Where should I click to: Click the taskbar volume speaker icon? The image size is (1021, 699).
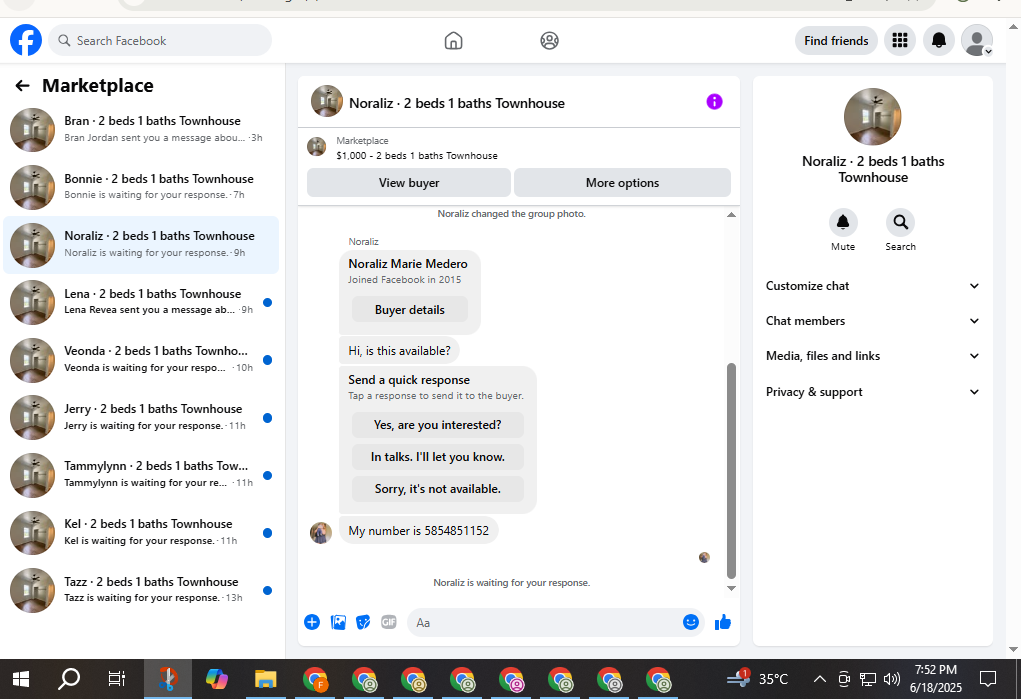(x=891, y=679)
